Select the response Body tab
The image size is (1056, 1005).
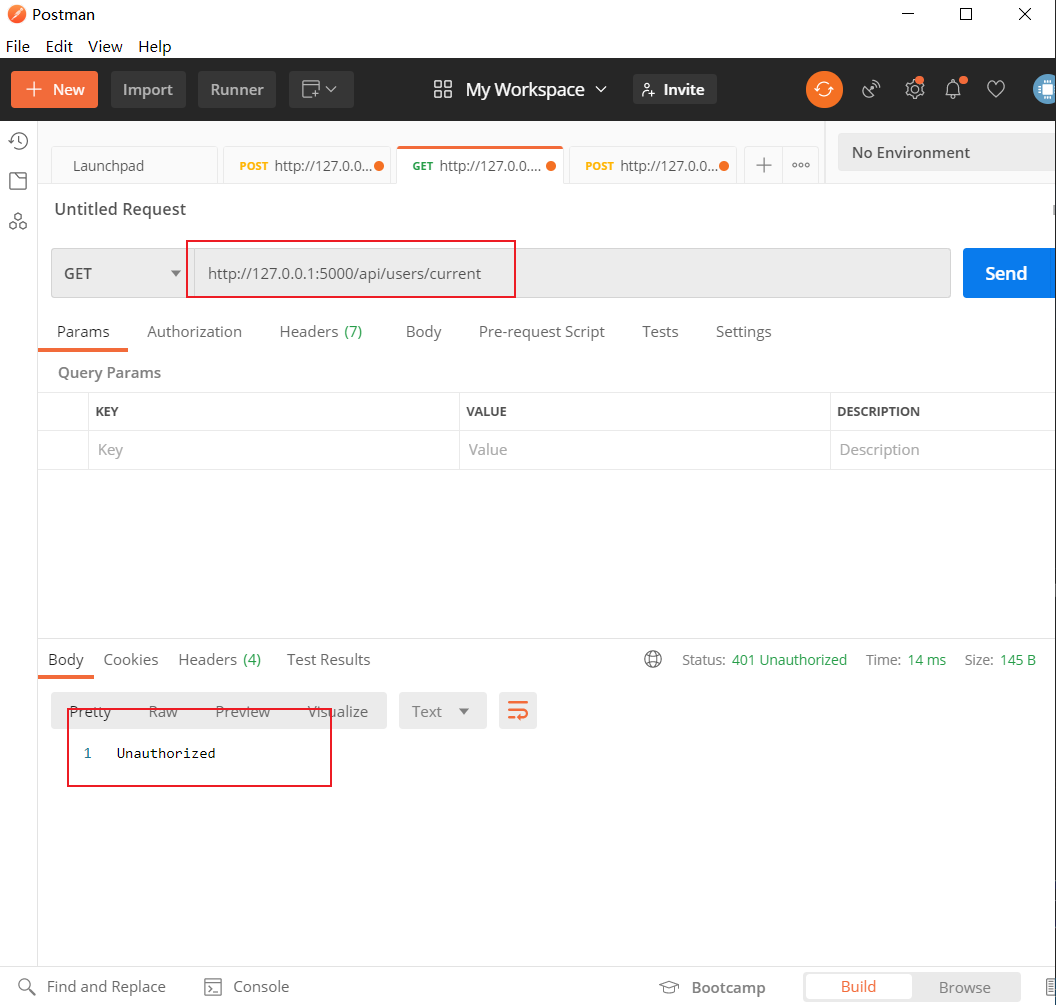66,659
